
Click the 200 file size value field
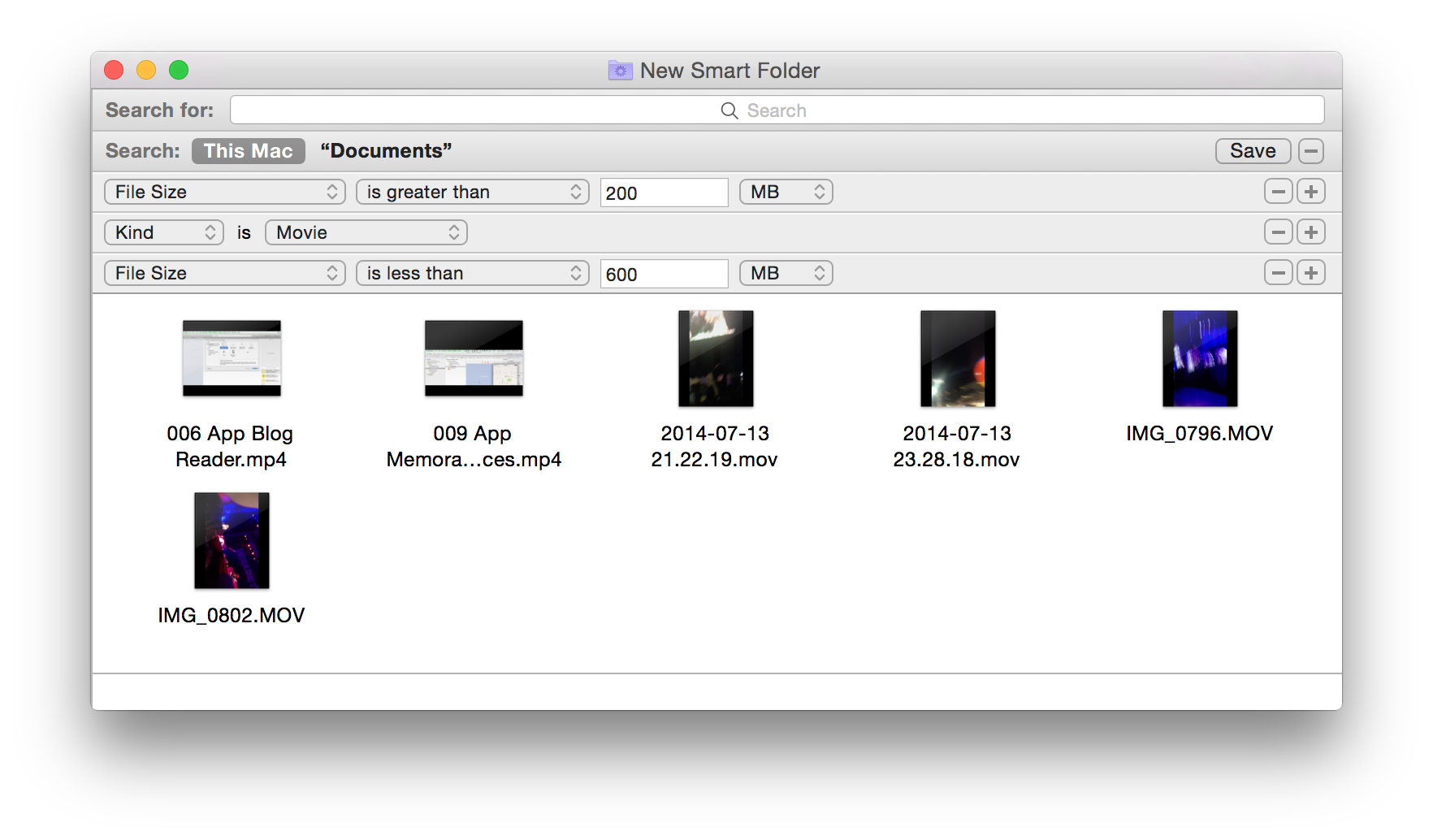663,193
